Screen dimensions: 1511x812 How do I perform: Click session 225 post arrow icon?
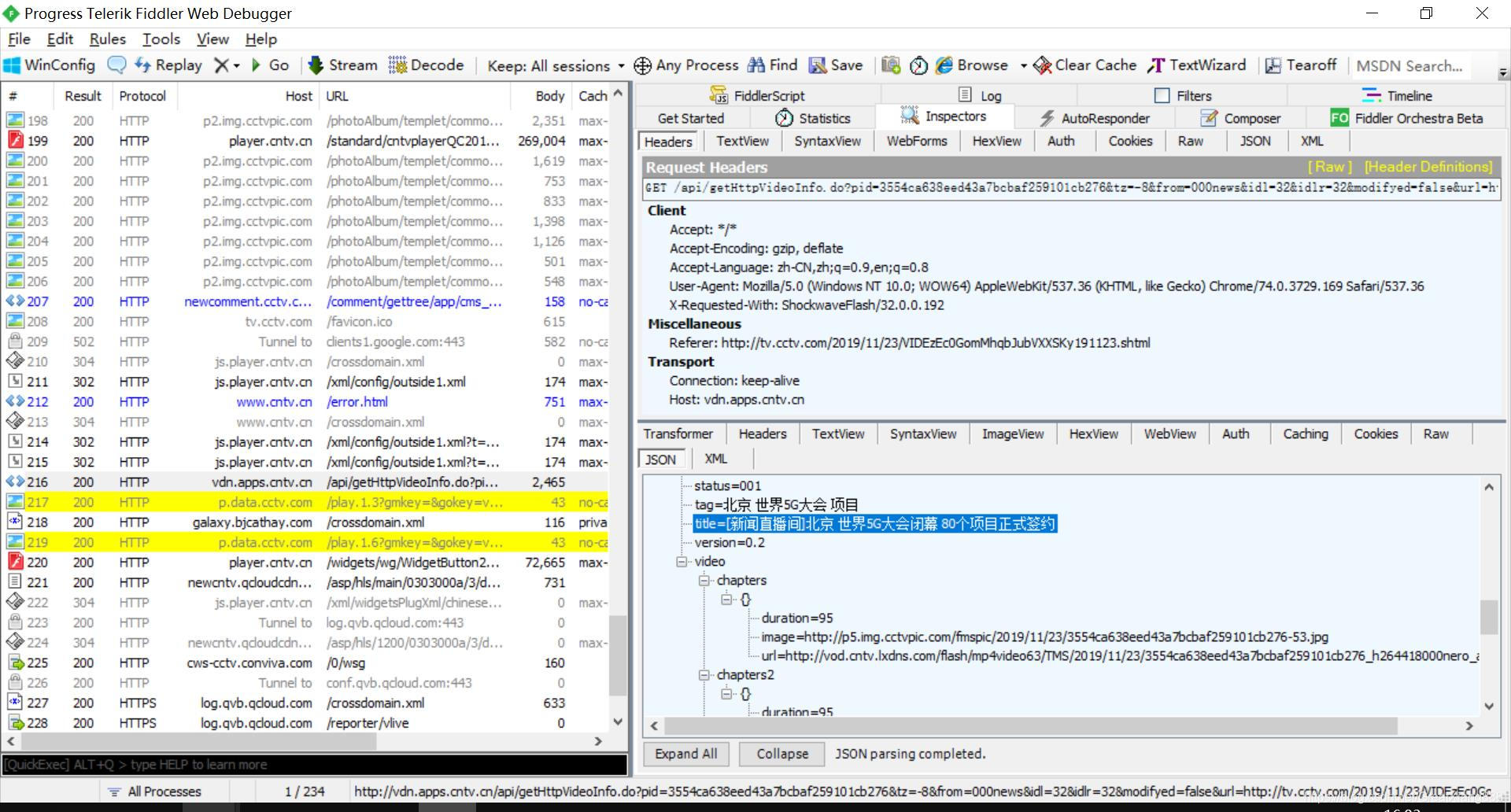[15, 663]
